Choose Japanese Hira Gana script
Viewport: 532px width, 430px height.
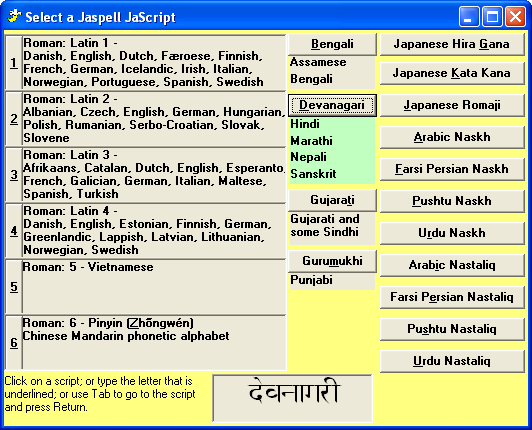point(452,44)
